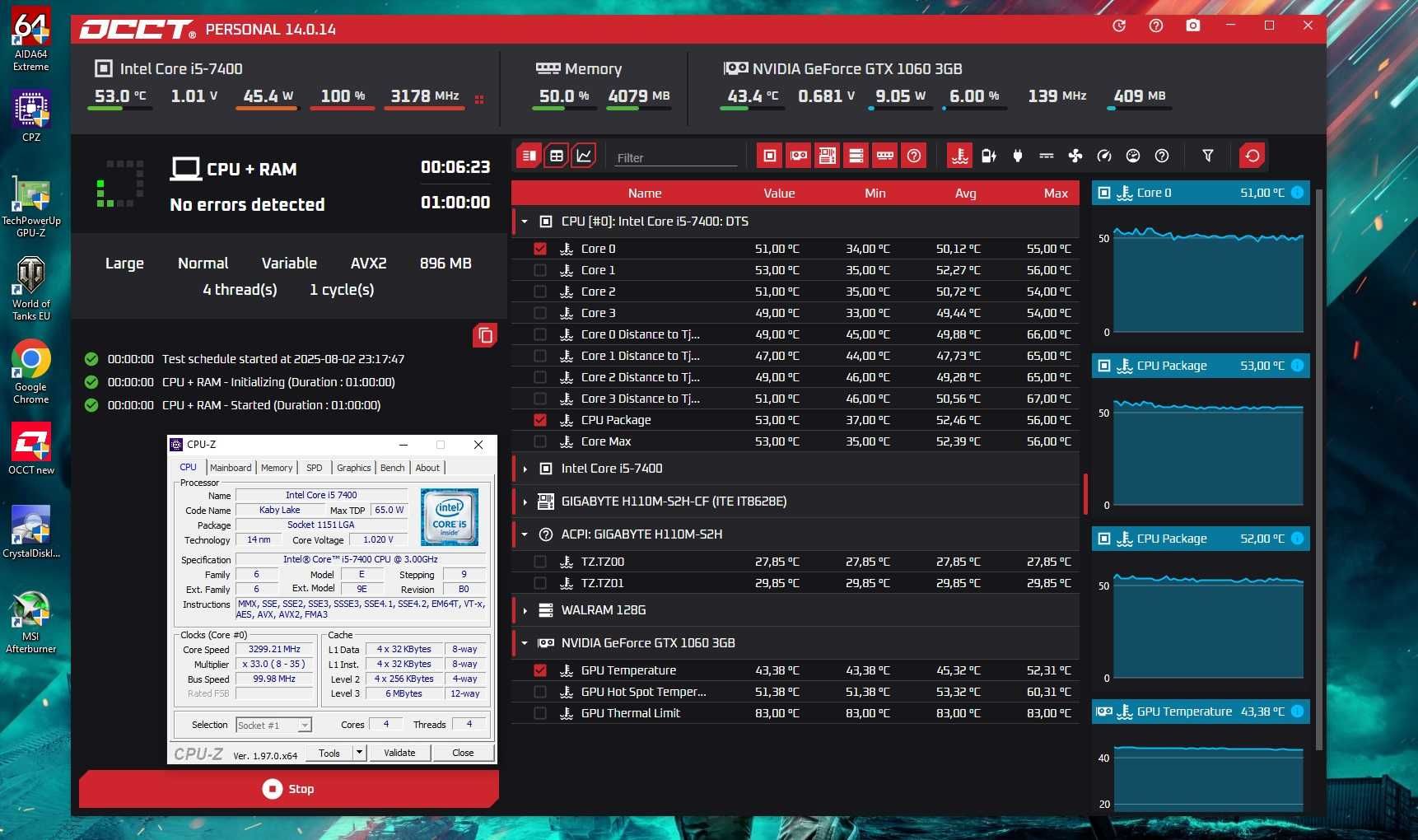Uncheck the Core 0 sensor checkbox
The image size is (1418, 840).
[540, 249]
